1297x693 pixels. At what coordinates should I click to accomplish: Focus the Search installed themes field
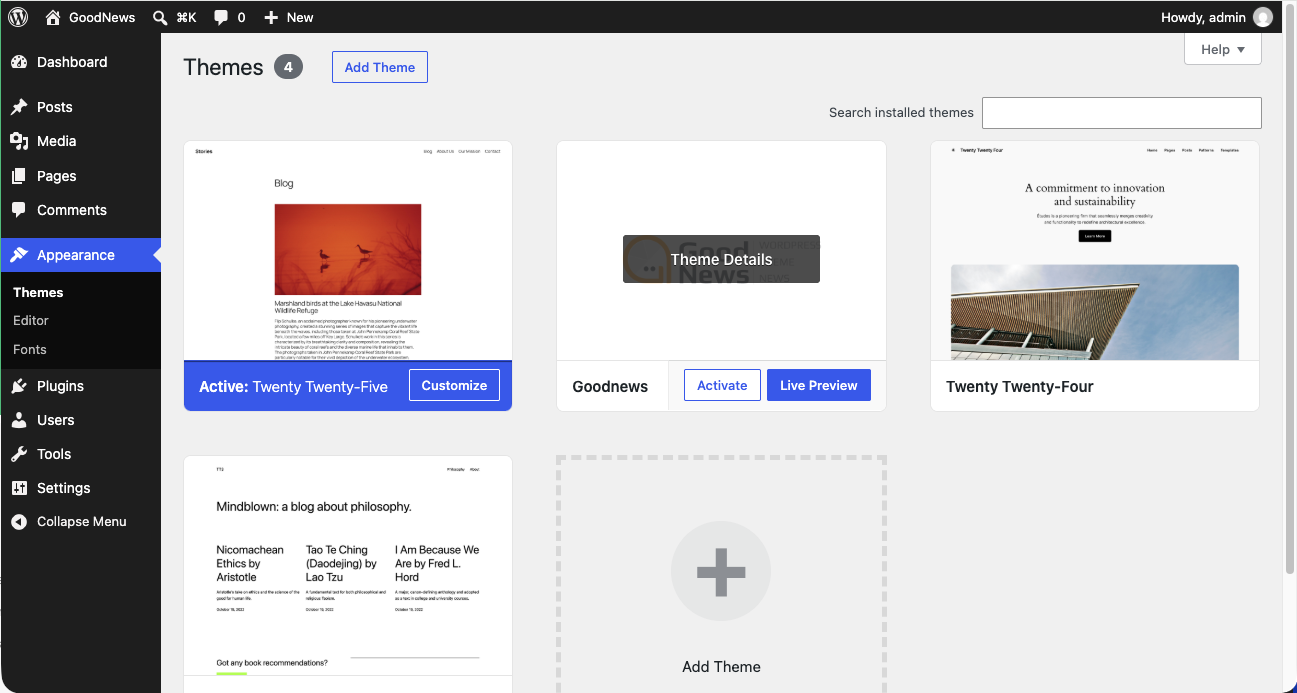(1122, 113)
